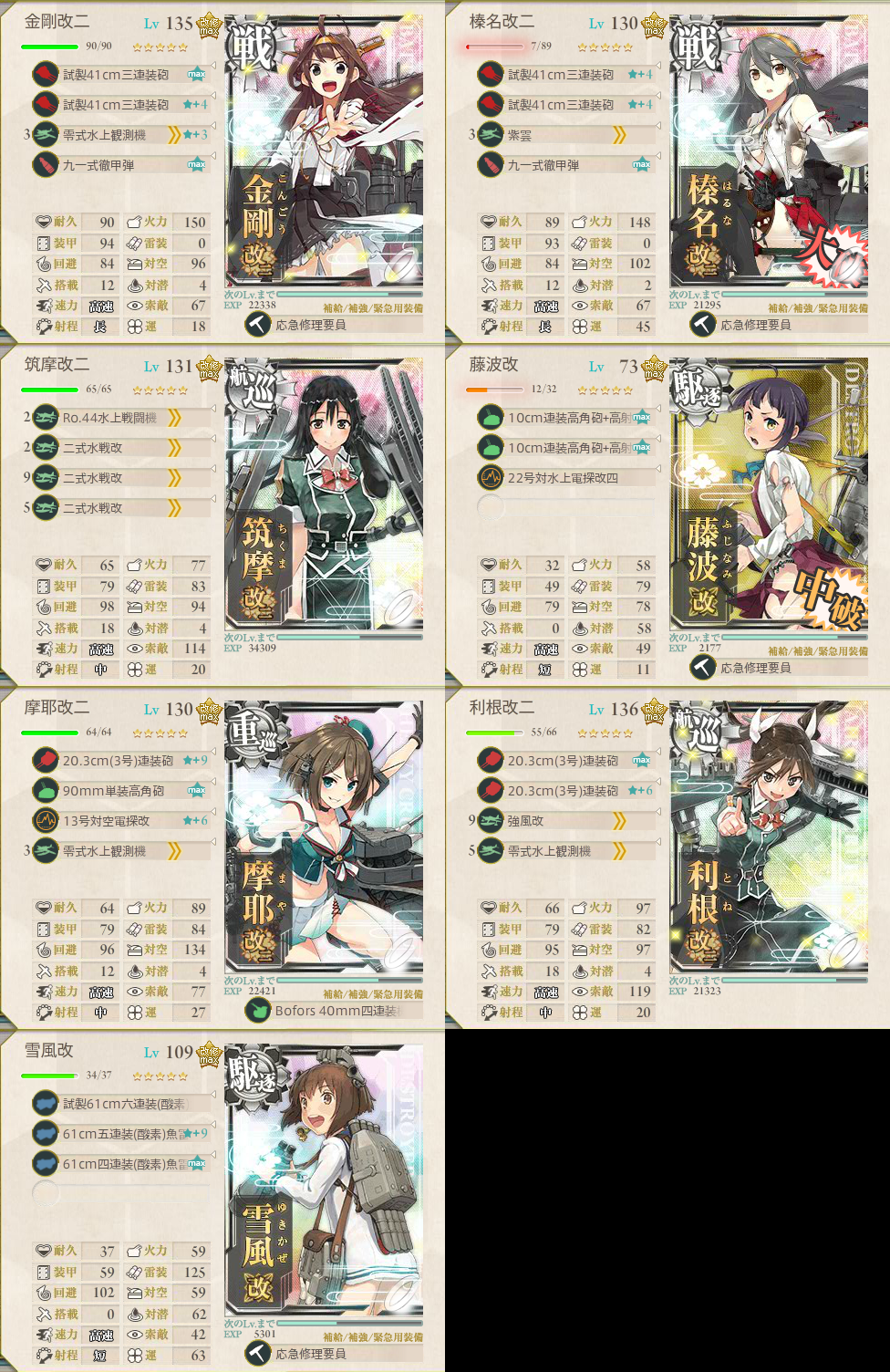Click Tone's Type 0 observation seaplane chevron
The width and height of the screenshot is (890, 1372).
pos(619,851)
